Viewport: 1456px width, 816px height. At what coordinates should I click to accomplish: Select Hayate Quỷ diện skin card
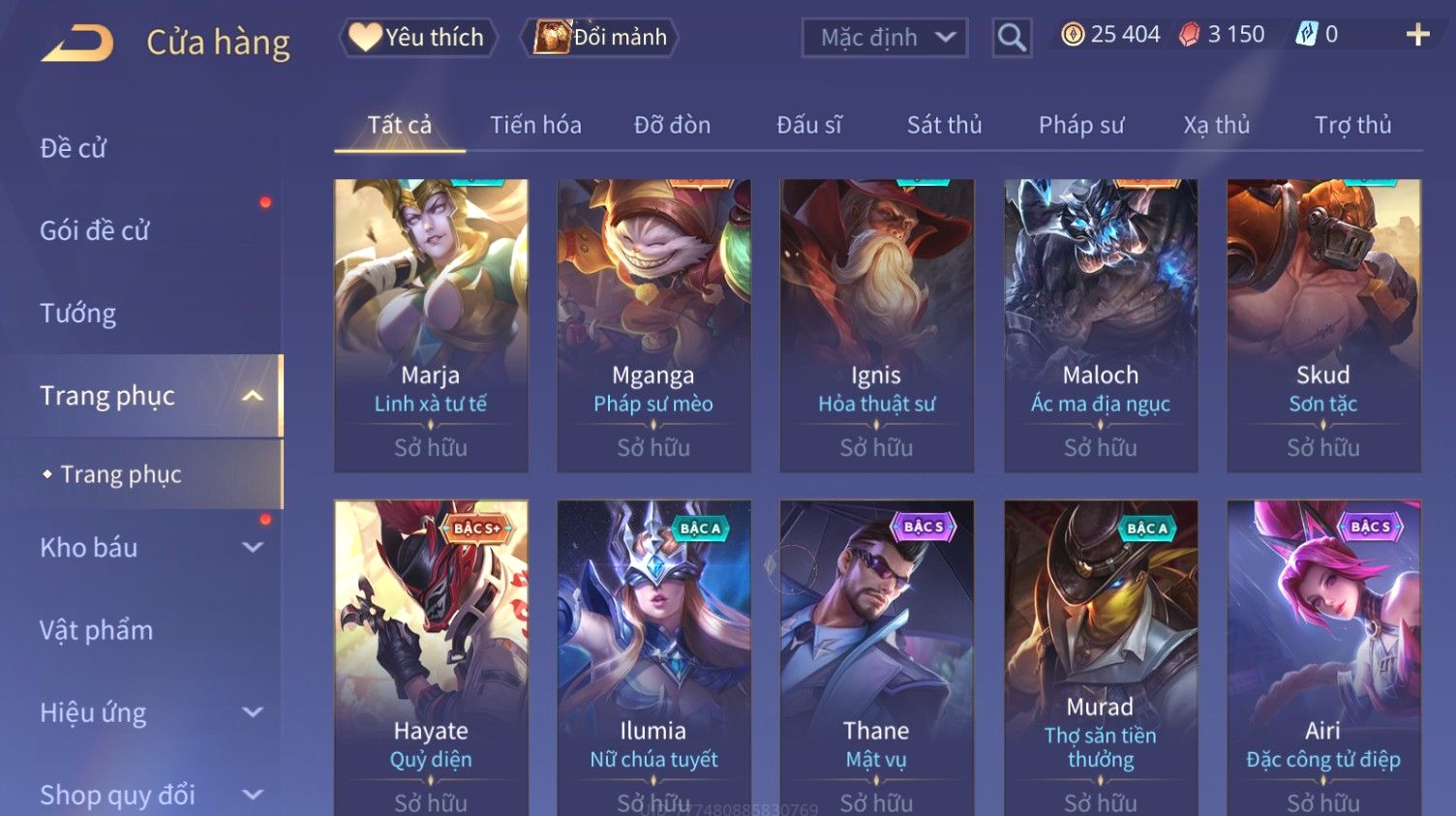click(431, 658)
